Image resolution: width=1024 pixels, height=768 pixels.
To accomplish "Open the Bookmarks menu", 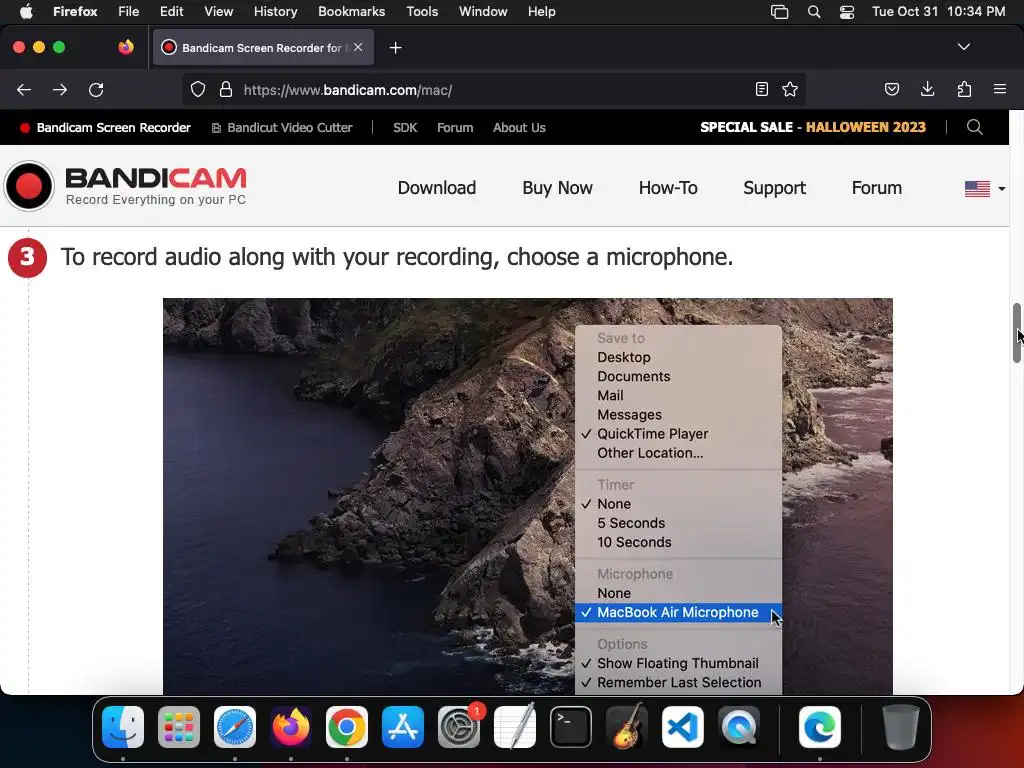I will 351,11.
